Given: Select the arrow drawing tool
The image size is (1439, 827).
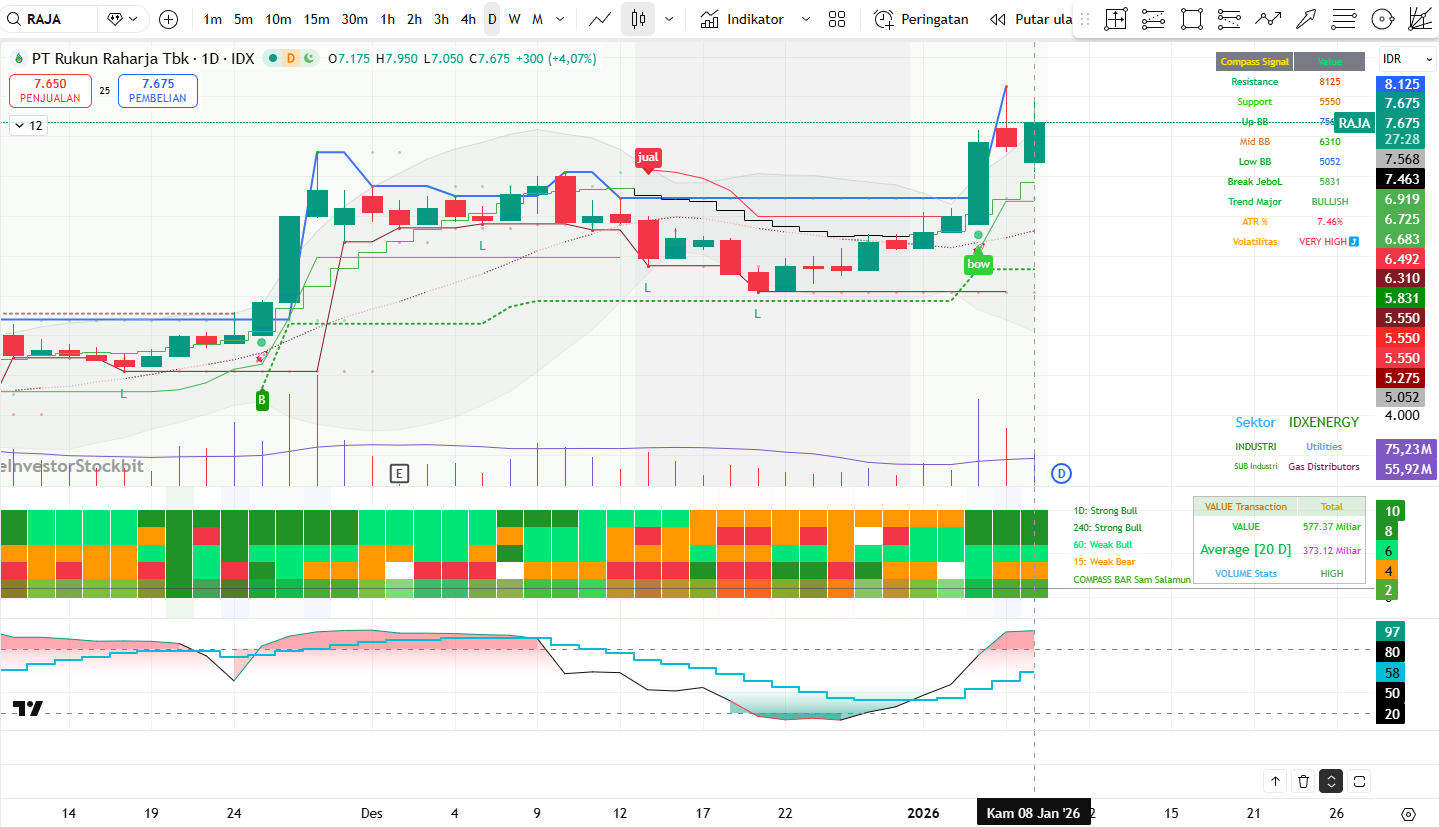Looking at the screenshot, I should (1306, 19).
